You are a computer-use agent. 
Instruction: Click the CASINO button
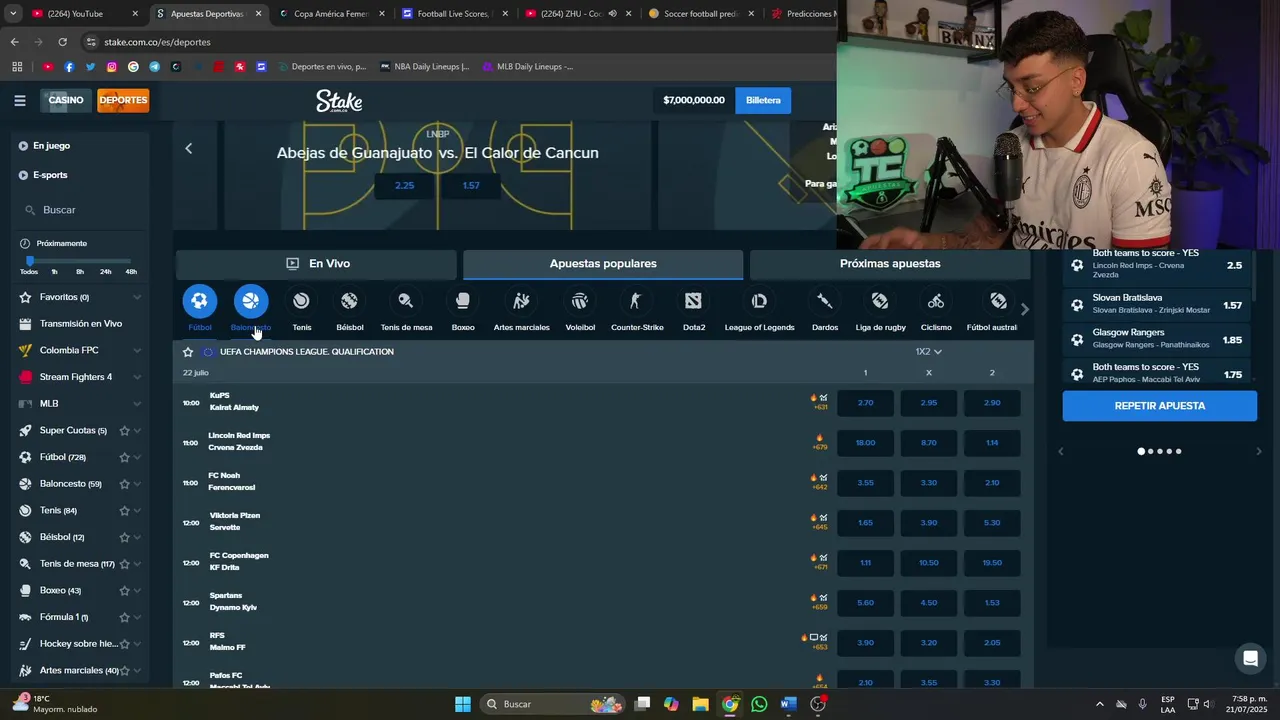(x=66, y=100)
